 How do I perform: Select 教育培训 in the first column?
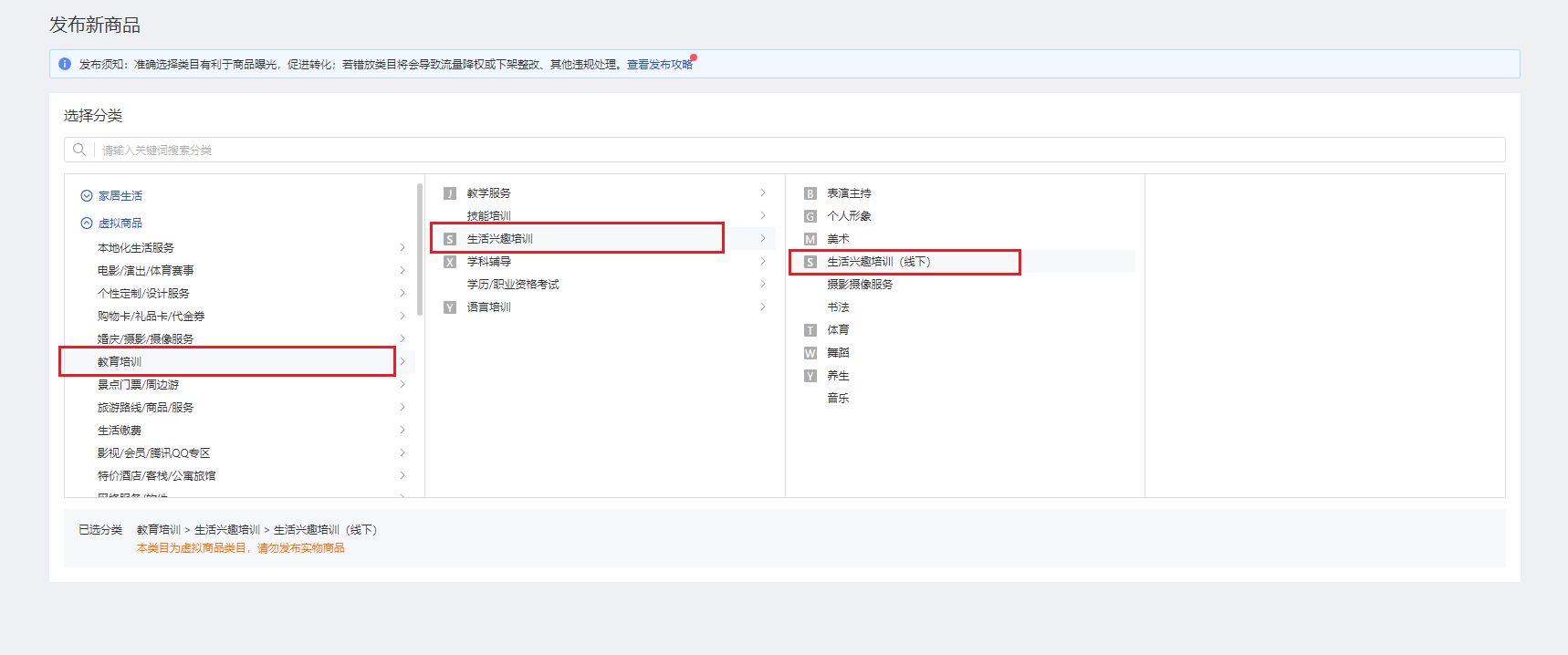click(x=120, y=362)
